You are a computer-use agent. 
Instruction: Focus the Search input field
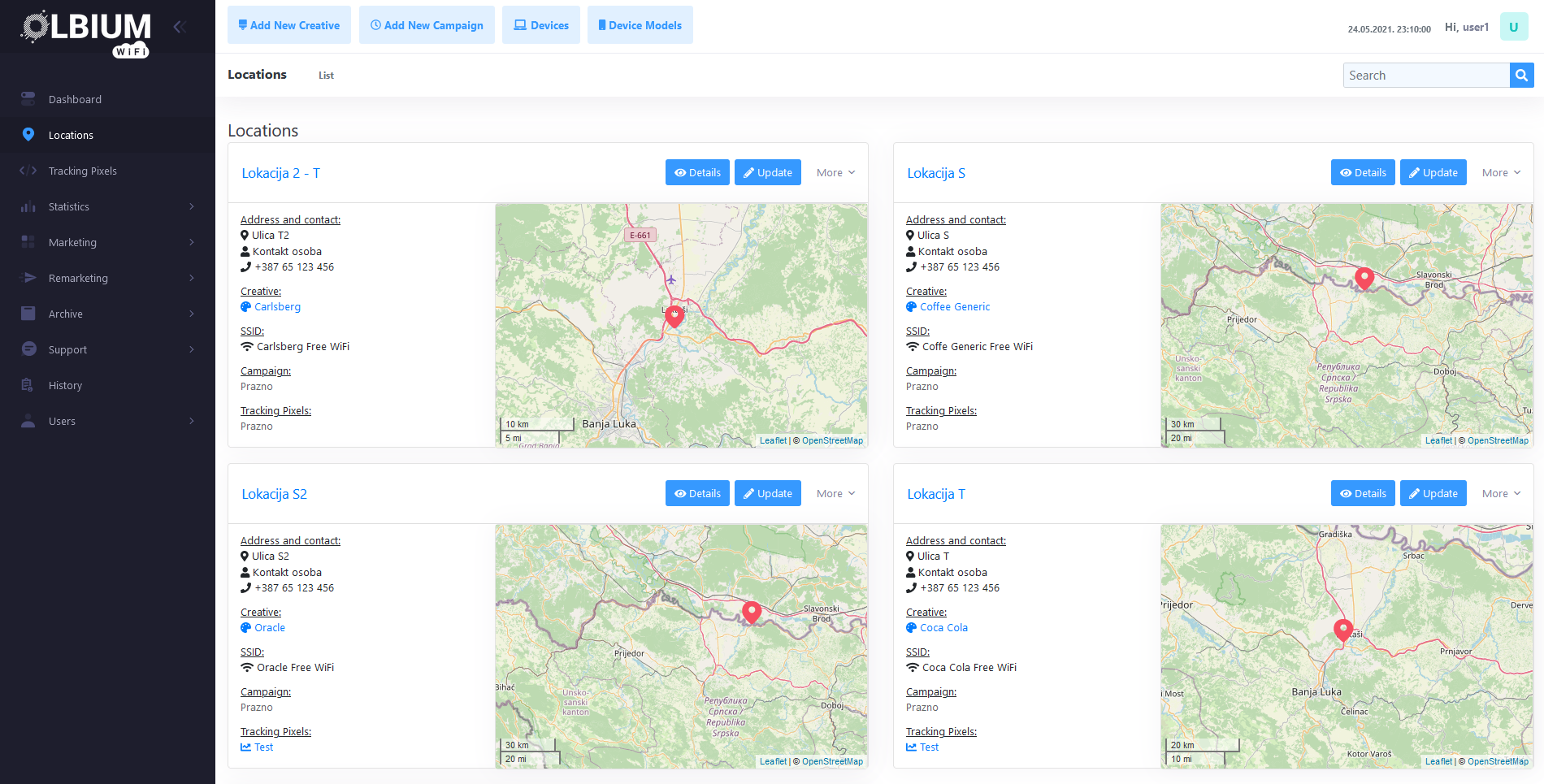(1426, 76)
